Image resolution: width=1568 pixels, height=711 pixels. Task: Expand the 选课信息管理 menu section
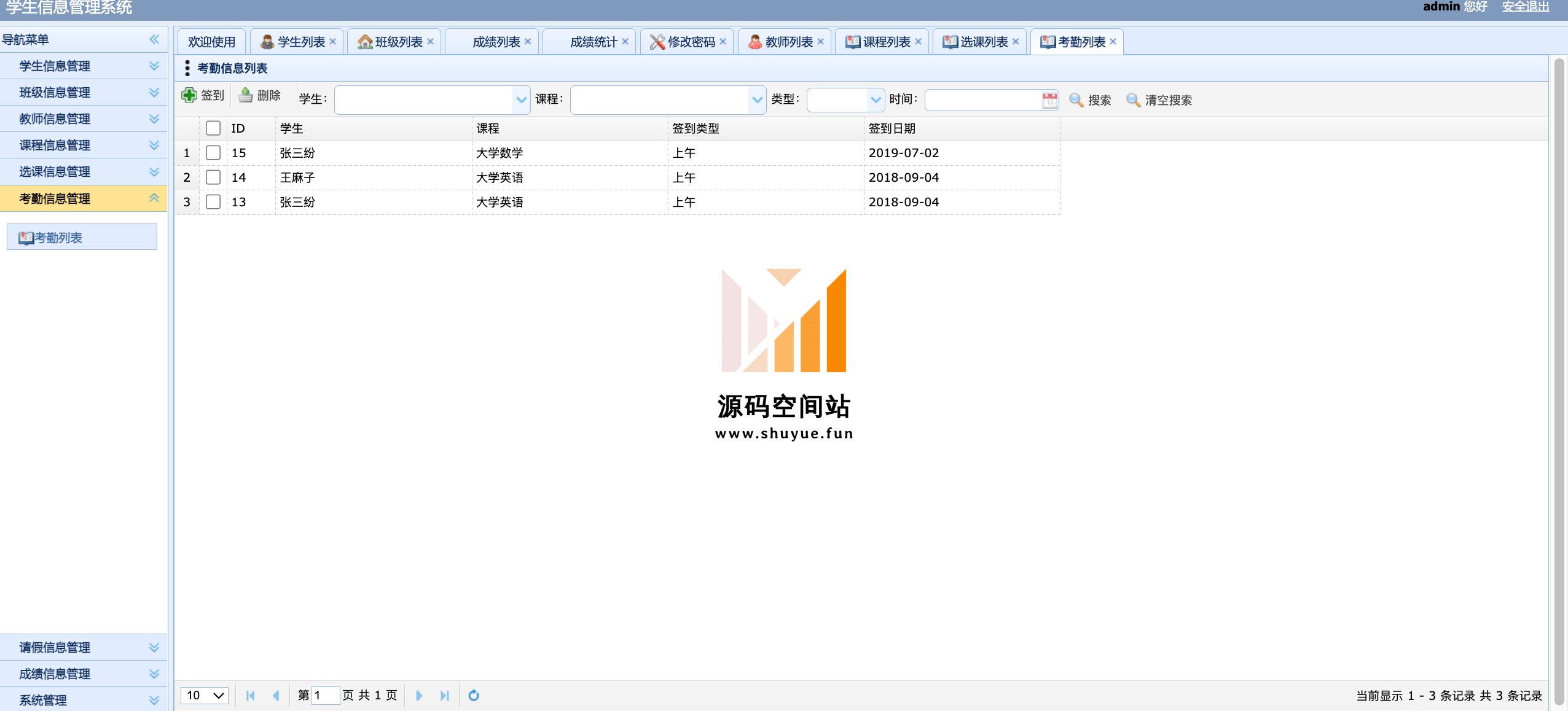tap(84, 172)
